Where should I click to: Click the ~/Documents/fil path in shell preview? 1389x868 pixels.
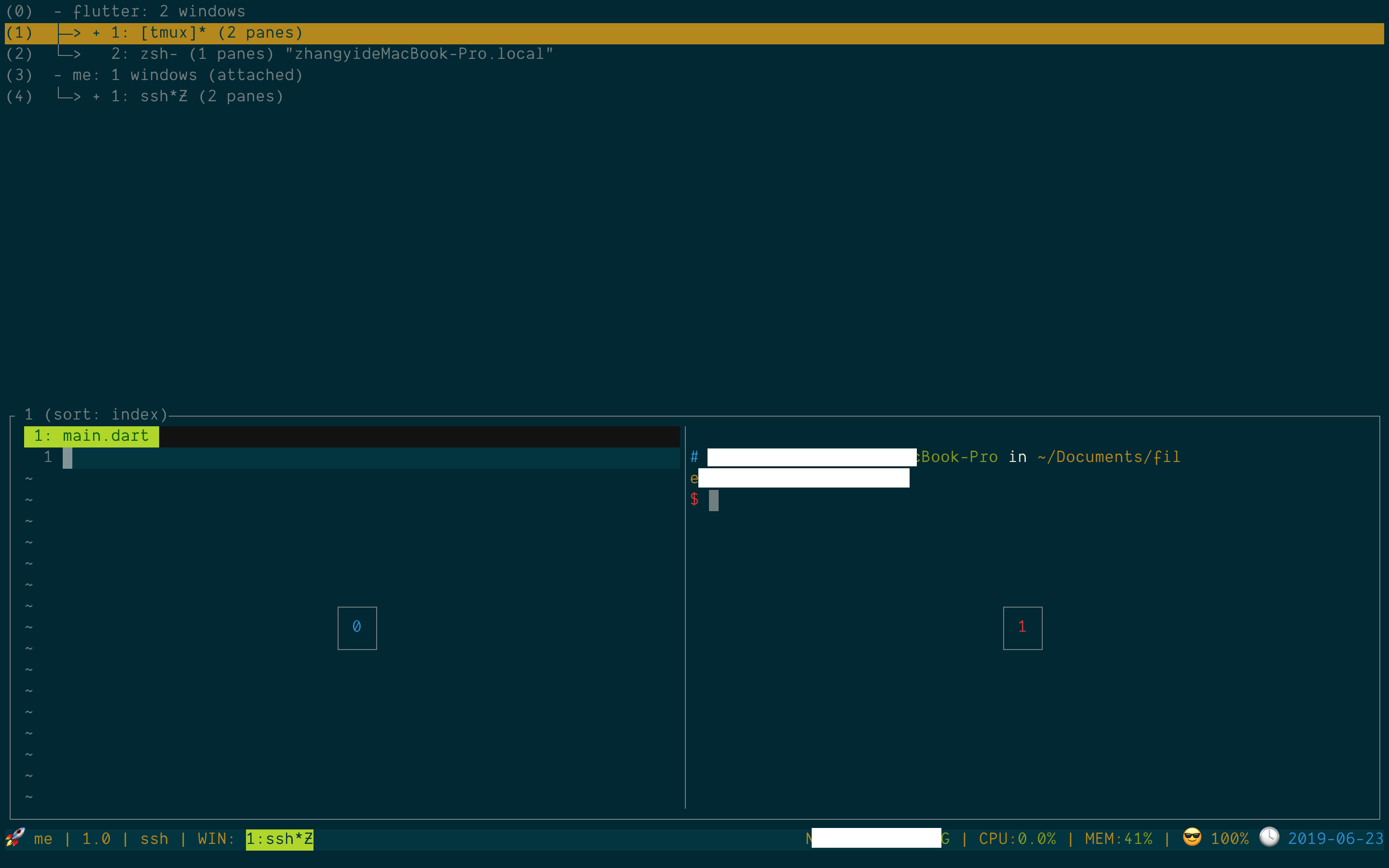click(x=1109, y=458)
